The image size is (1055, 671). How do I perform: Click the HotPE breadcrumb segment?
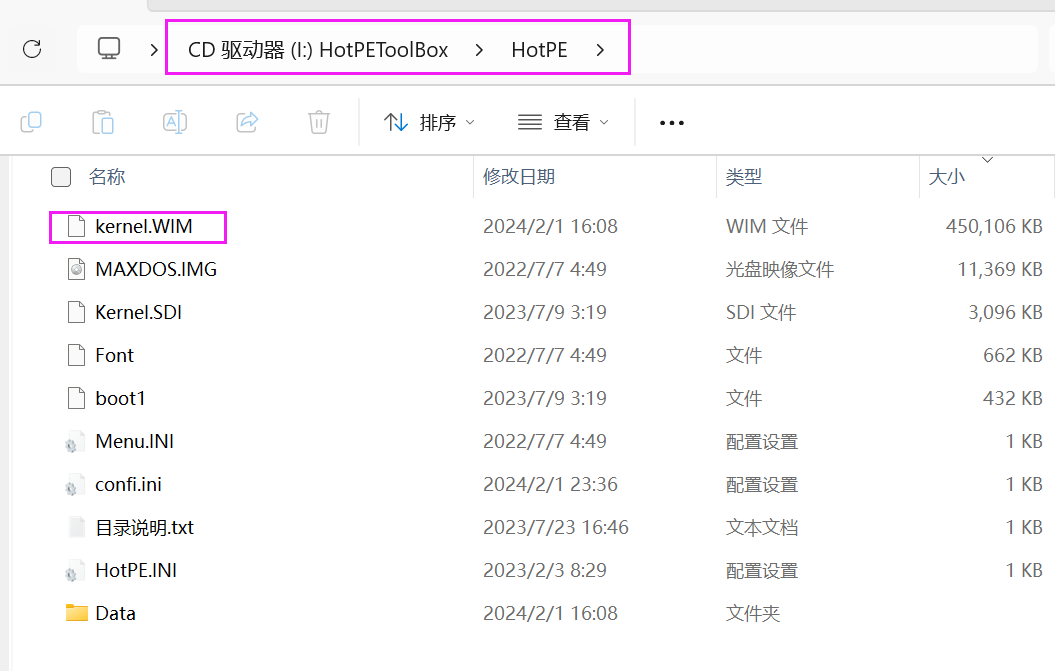click(x=539, y=50)
